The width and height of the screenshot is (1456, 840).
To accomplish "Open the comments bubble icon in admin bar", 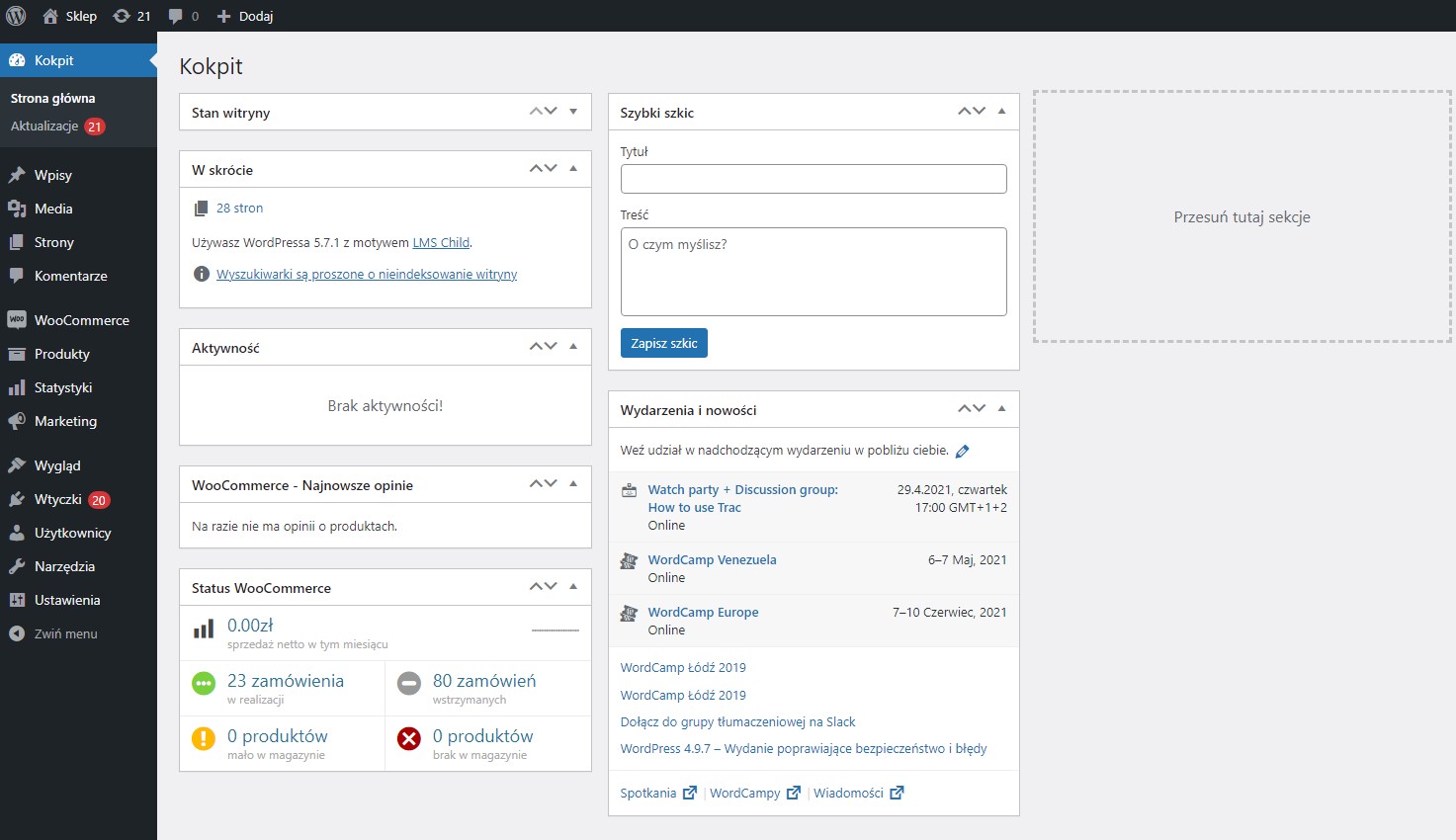I will (175, 16).
